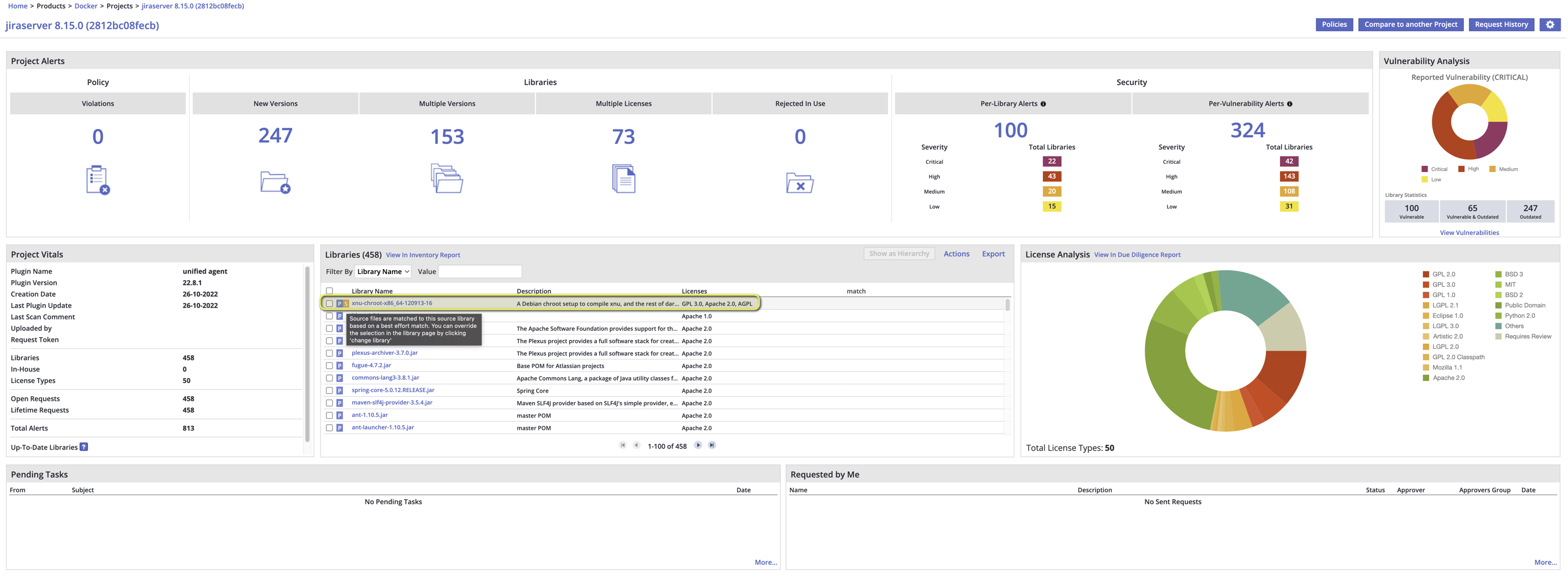Go to Home breadcrumb link
Screen dimensions: 1568x576
click(x=18, y=6)
